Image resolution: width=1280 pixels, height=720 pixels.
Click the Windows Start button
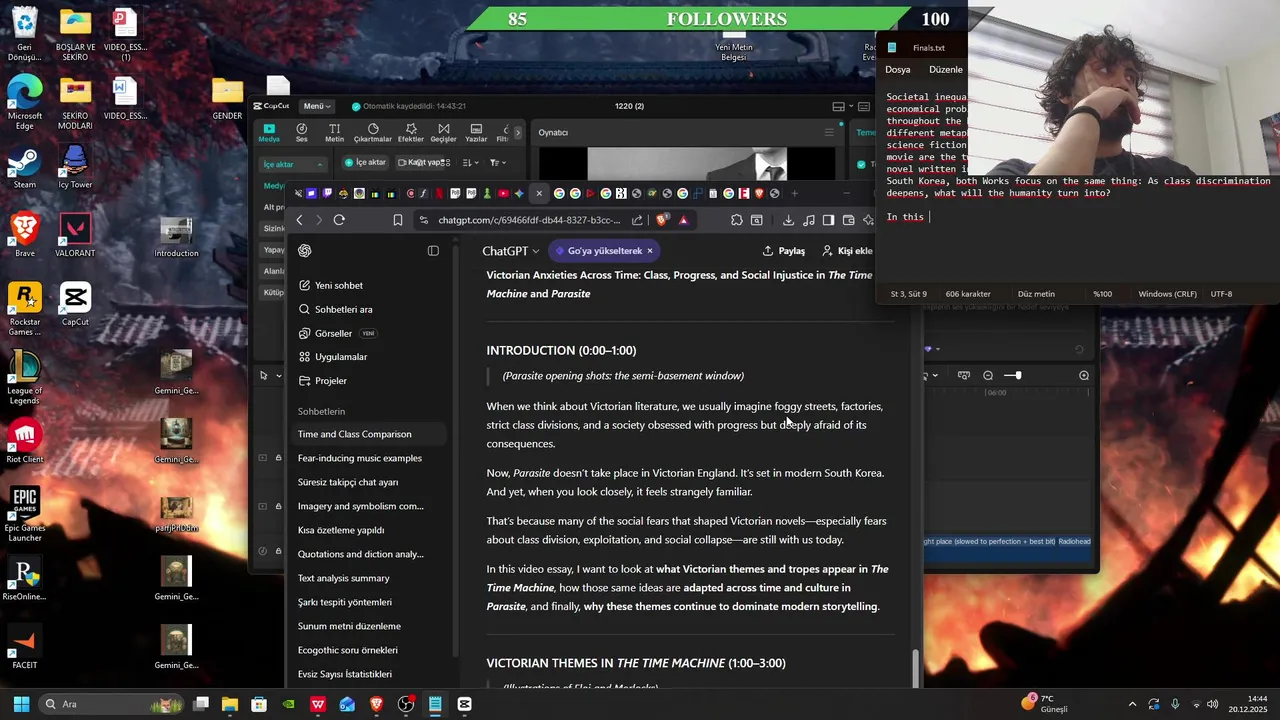click(21, 704)
